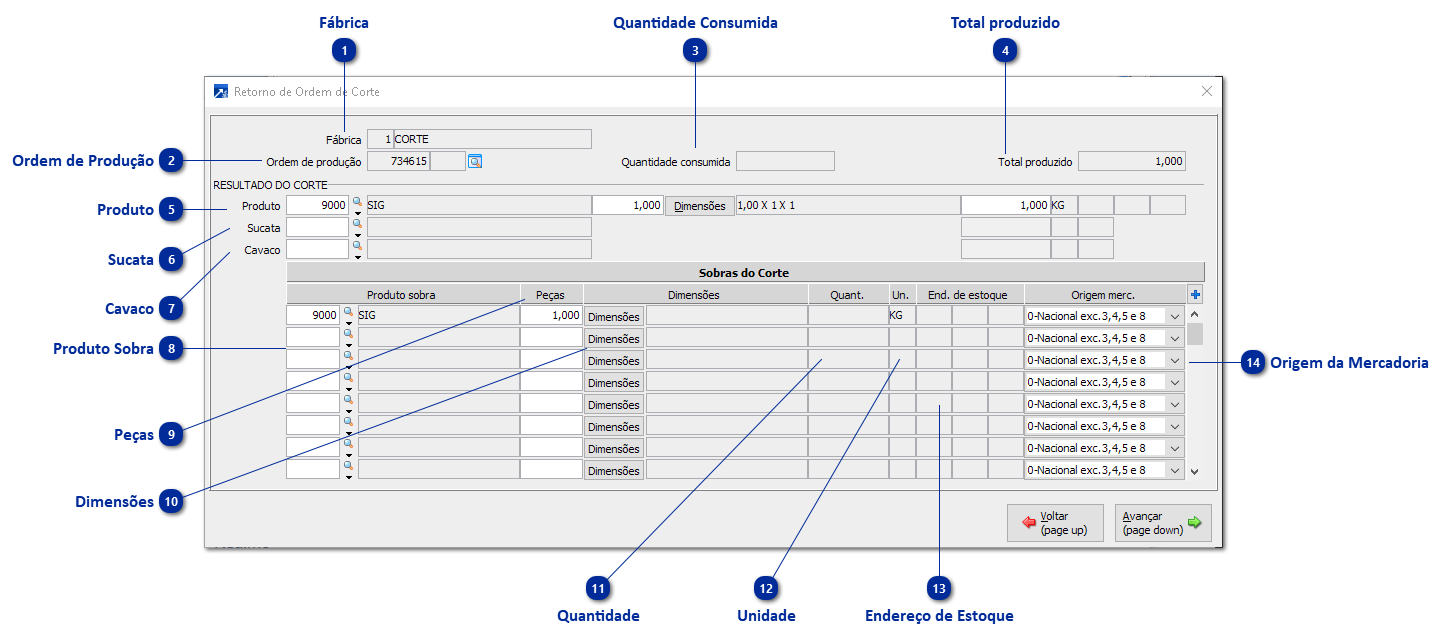
Task: Expand the small arrow below Produto magnifier
Action: tap(357, 213)
